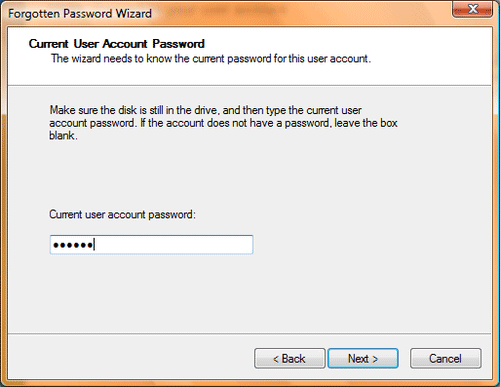Click the separator line below the header
Screen dimensions: 500x387
(x=250, y=85)
